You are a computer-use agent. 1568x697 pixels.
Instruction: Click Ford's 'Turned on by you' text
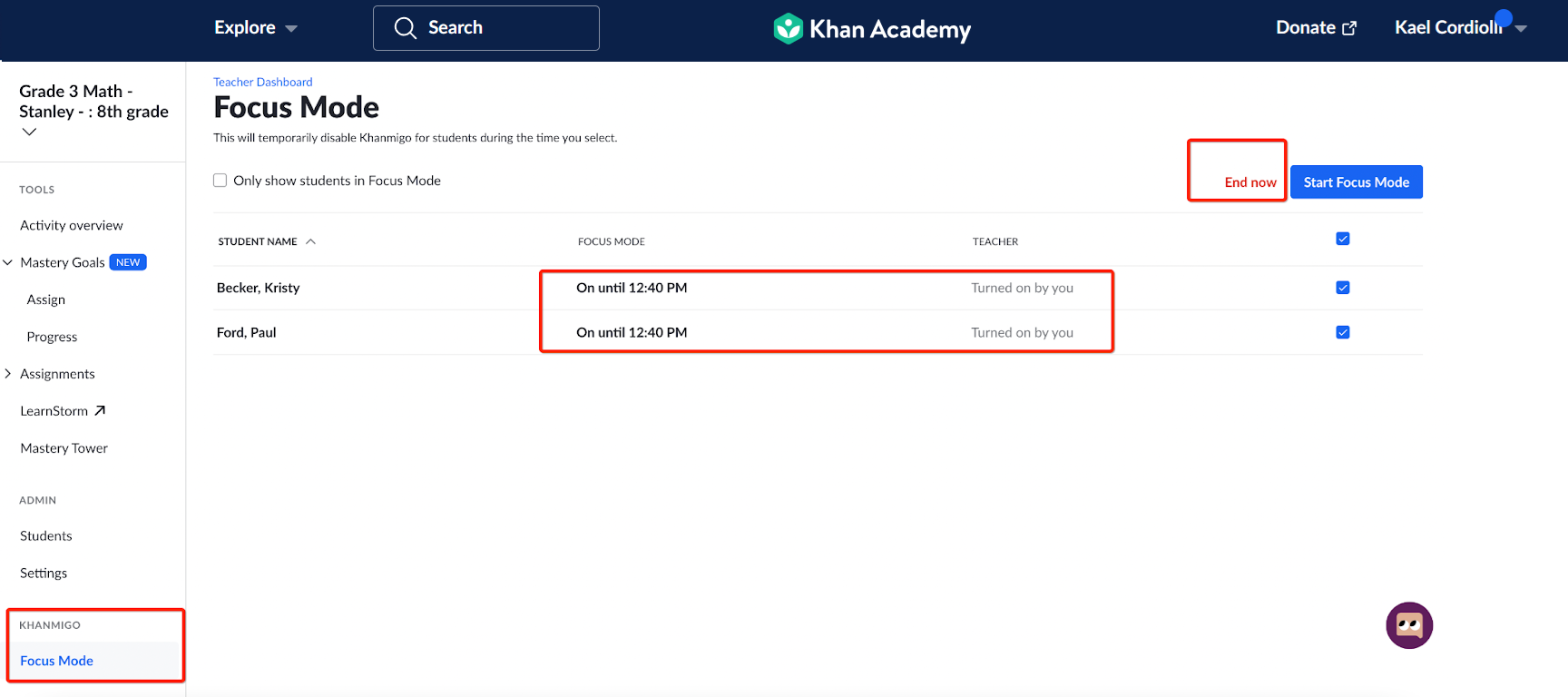point(1023,332)
